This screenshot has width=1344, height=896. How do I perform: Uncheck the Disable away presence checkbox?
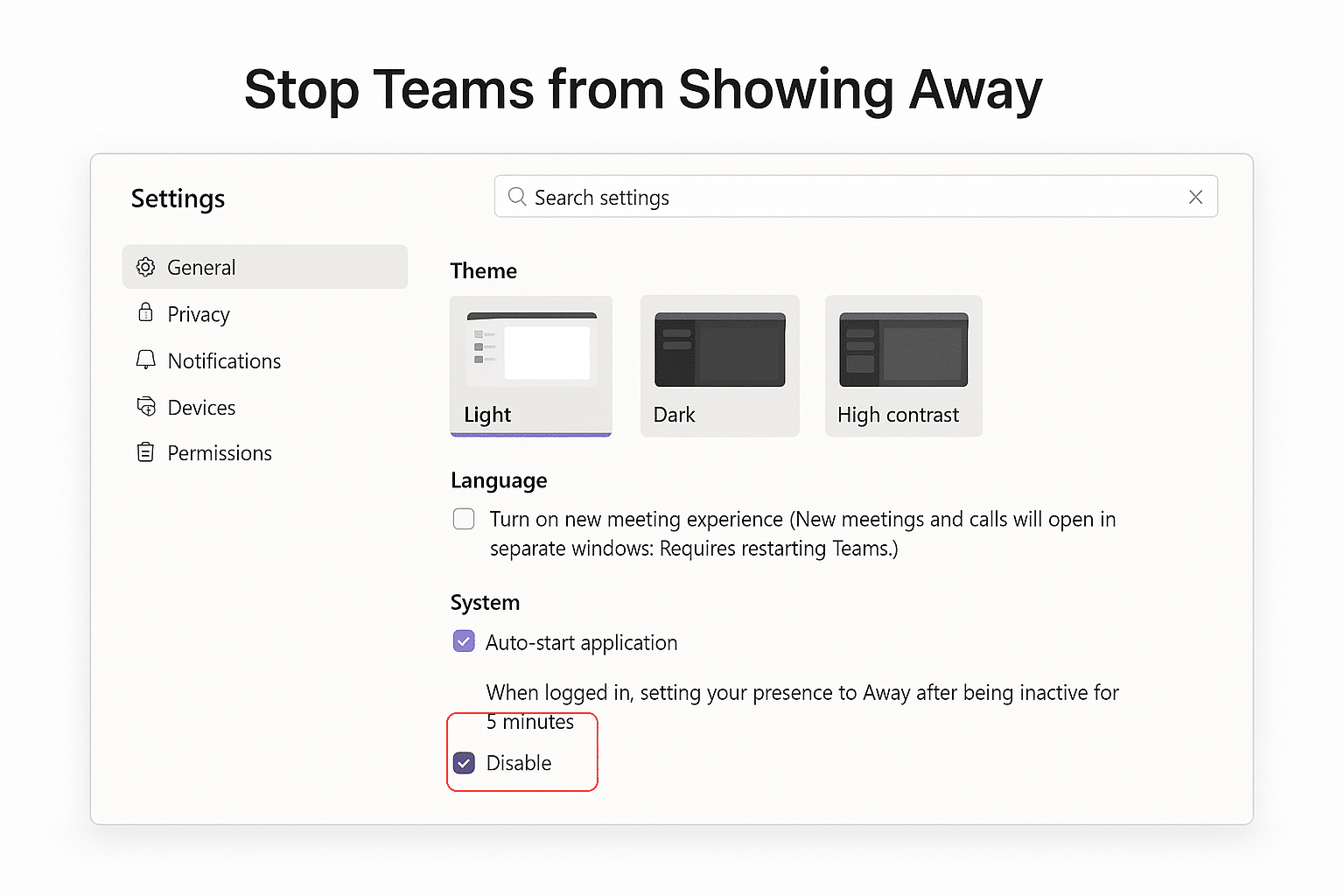pos(464,763)
